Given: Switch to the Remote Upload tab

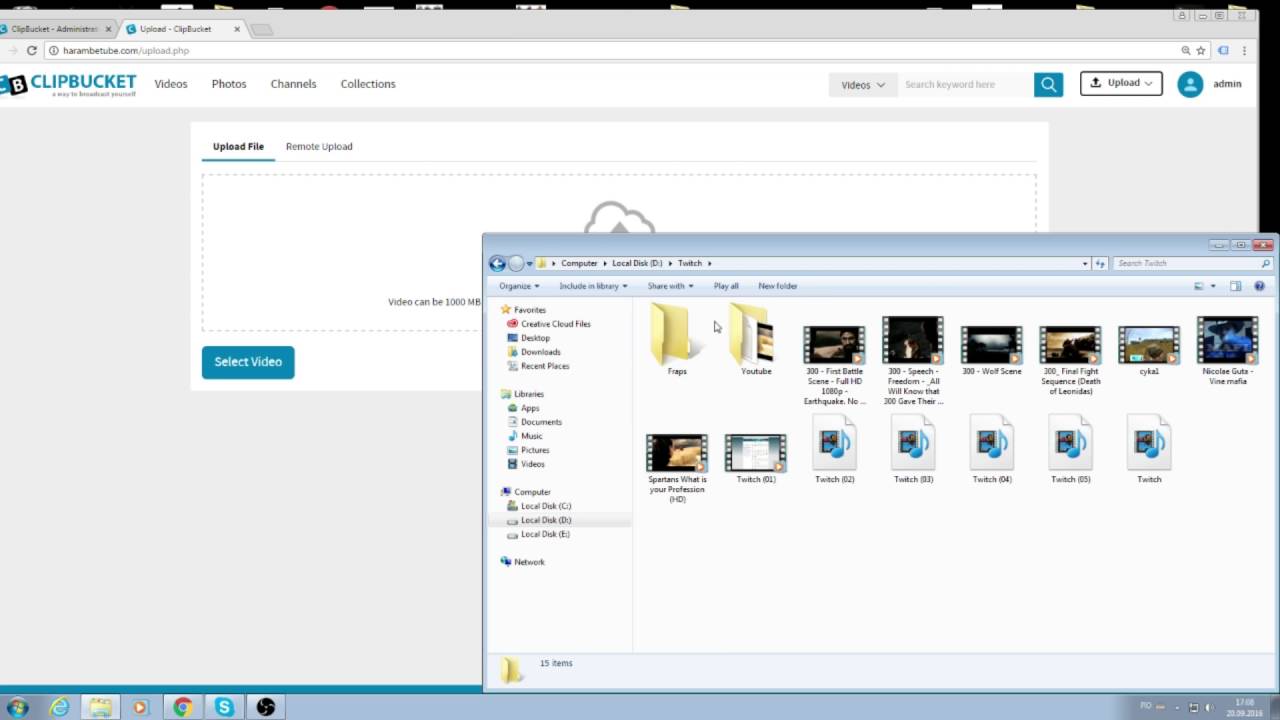Looking at the screenshot, I should tap(319, 146).
